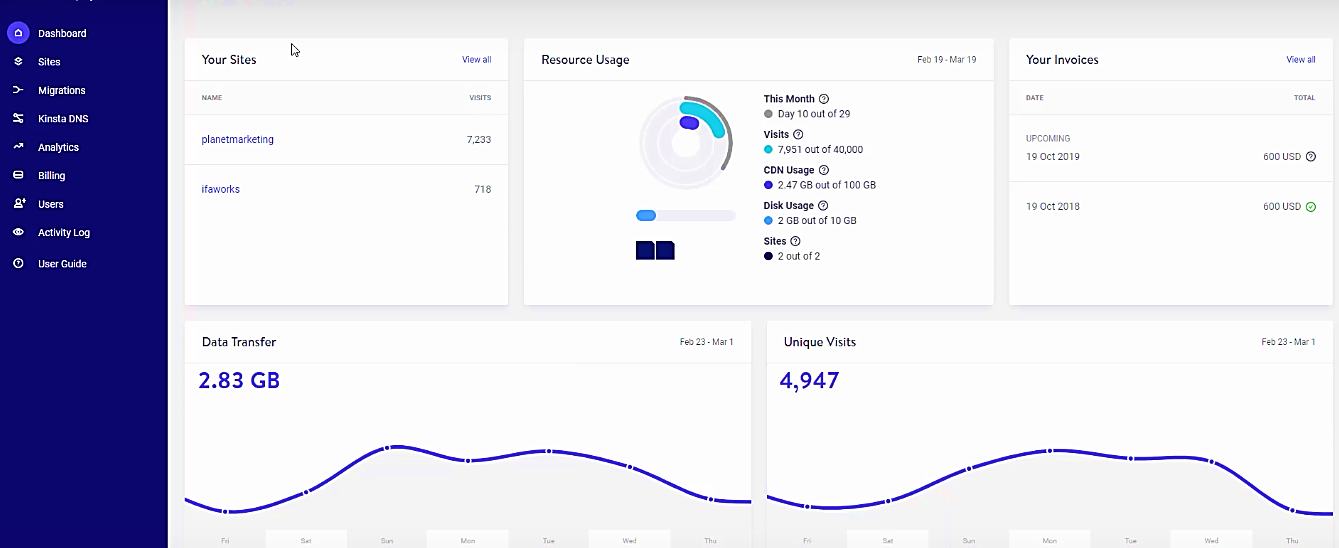1339x548 pixels.
Task: Click the Kinsta DNS icon in sidebar
Action: [x=18, y=118]
